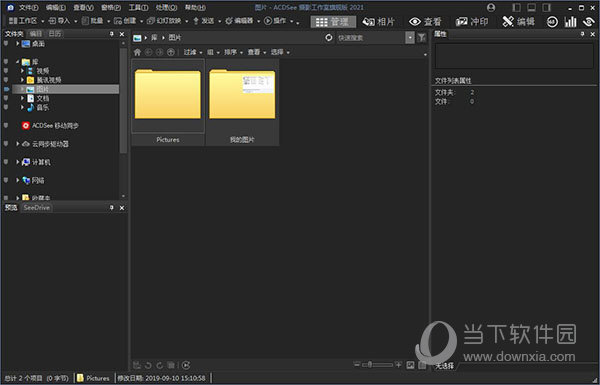Toggle the easy-select marker beside 图片 folder
The height and width of the screenshot is (385, 600).
[x=6, y=89]
